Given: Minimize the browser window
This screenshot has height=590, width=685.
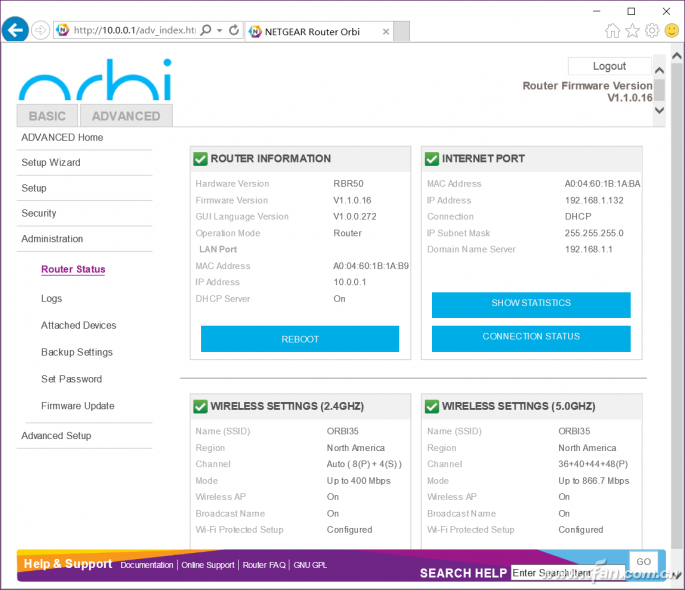Looking at the screenshot, I should 597,11.
